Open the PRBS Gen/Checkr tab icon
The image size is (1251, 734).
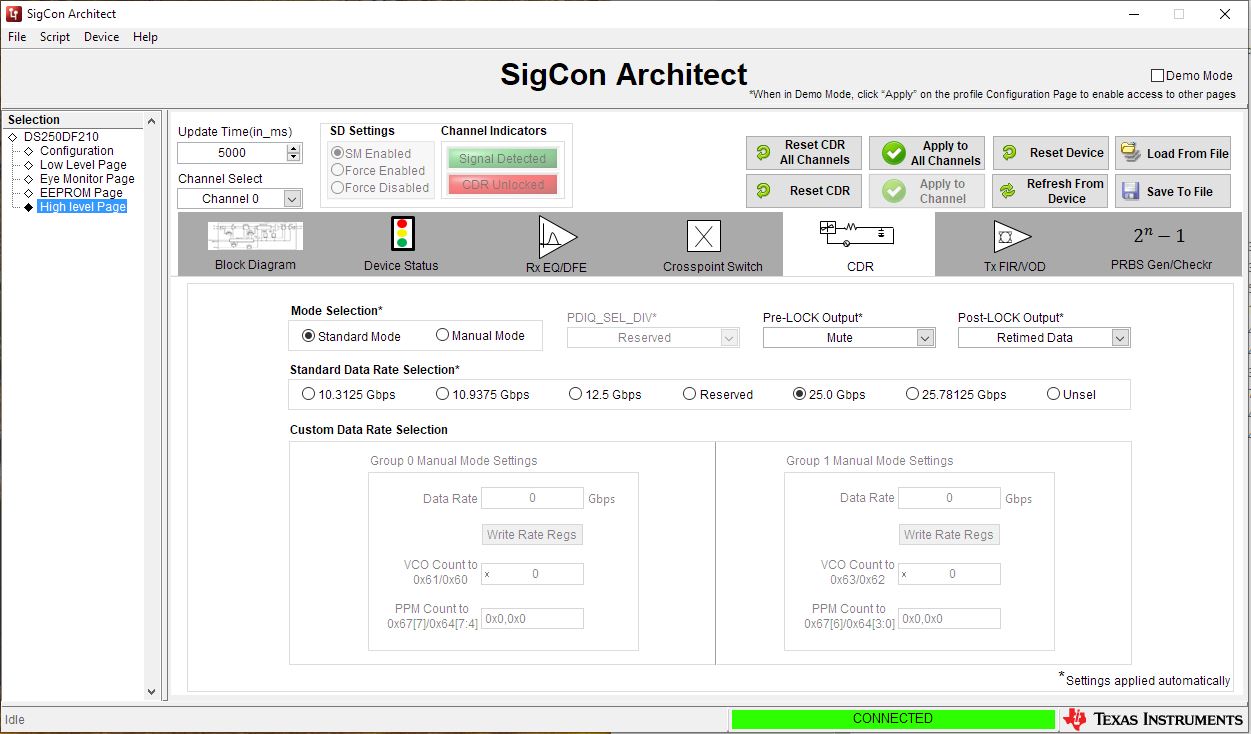(1159, 236)
